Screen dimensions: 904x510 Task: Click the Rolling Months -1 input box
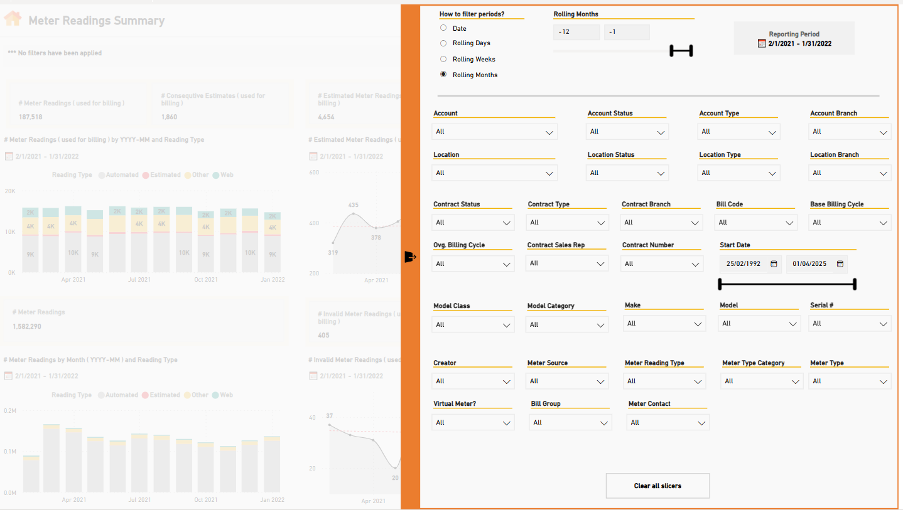pyautogui.click(x=627, y=32)
